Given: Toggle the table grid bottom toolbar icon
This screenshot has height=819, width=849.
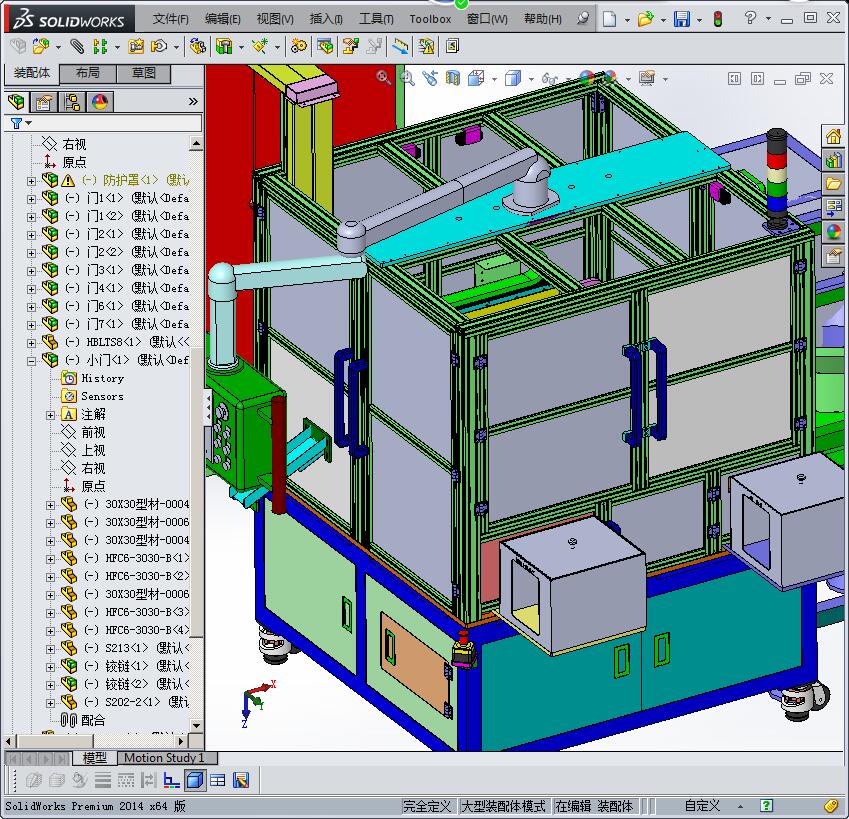Looking at the screenshot, I should click(x=218, y=780).
